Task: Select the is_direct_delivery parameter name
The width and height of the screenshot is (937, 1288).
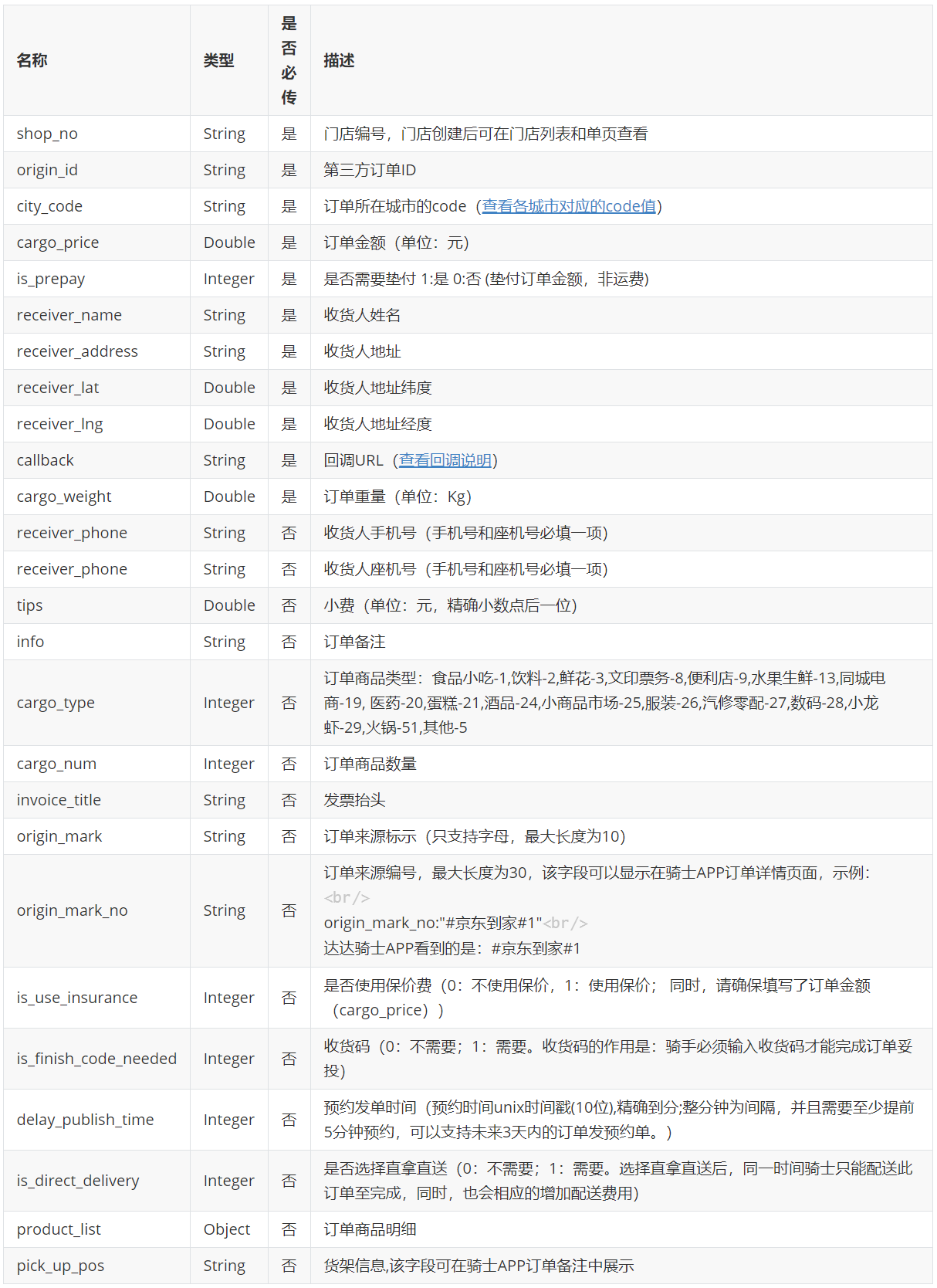Action: [78, 1181]
